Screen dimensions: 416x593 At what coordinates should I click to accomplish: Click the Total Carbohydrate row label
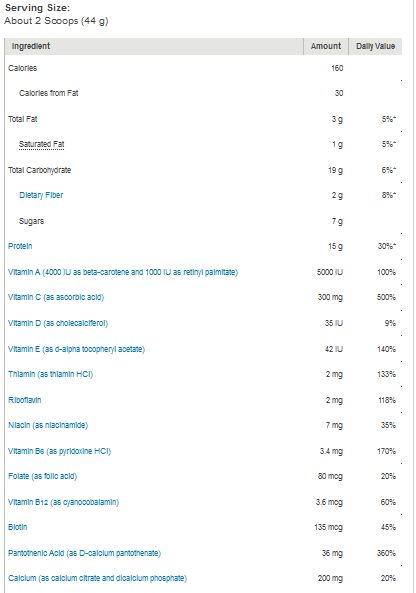click(x=39, y=170)
